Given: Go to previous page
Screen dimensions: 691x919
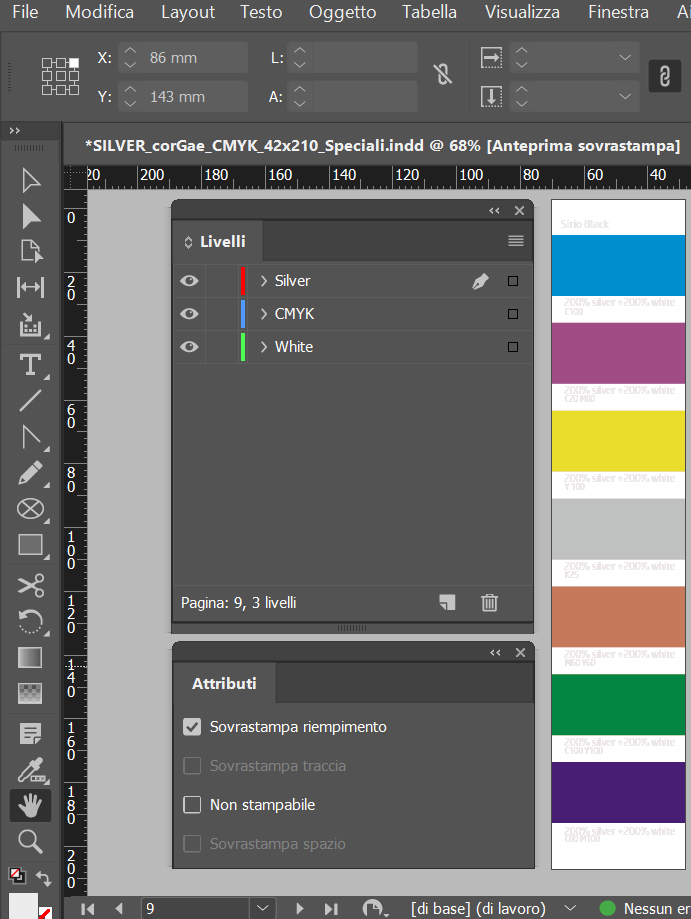Looking at the screenshot, I should tap(119, 908).
